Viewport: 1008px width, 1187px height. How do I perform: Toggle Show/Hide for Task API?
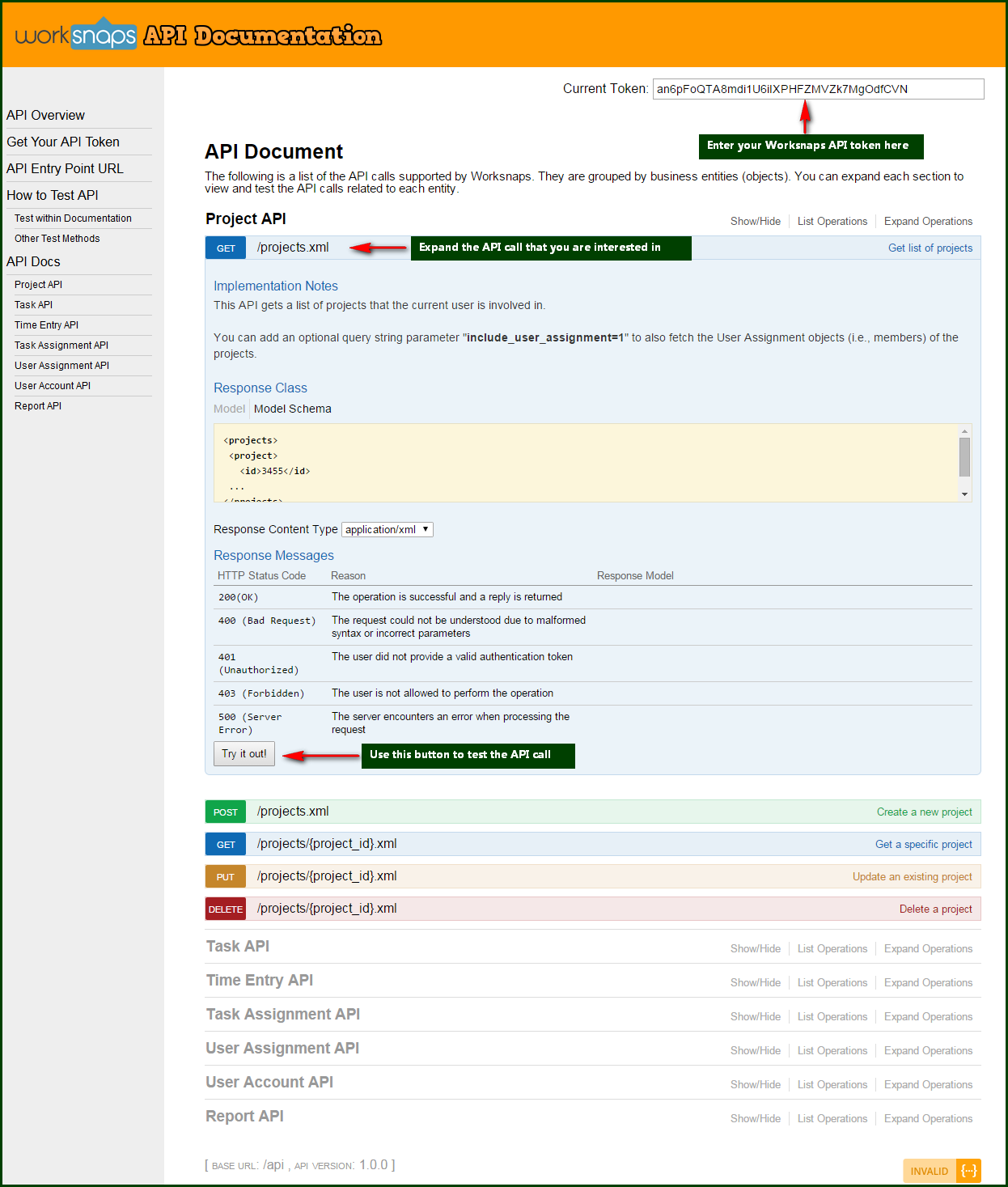click(x=756, y=948)
